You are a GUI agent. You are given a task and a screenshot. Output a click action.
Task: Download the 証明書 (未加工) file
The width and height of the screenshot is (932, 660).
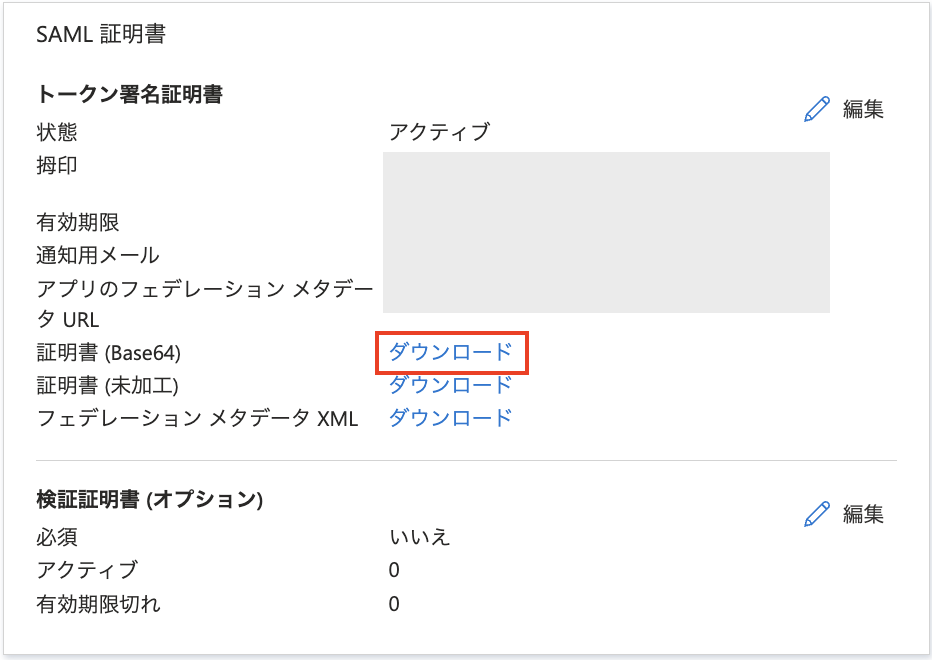(x=451, y=385)
